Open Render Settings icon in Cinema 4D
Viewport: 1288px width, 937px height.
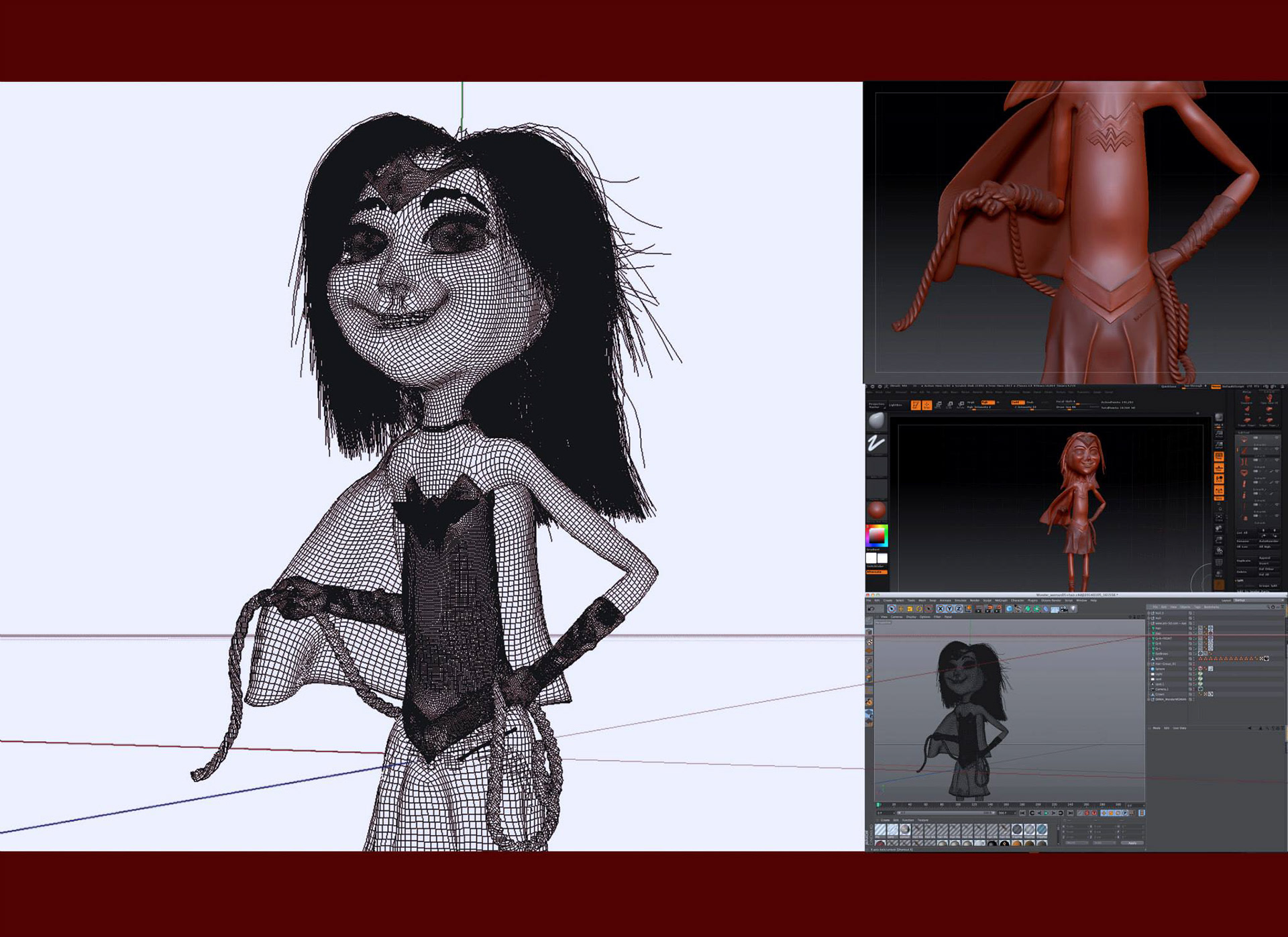[x=998, y=609]
